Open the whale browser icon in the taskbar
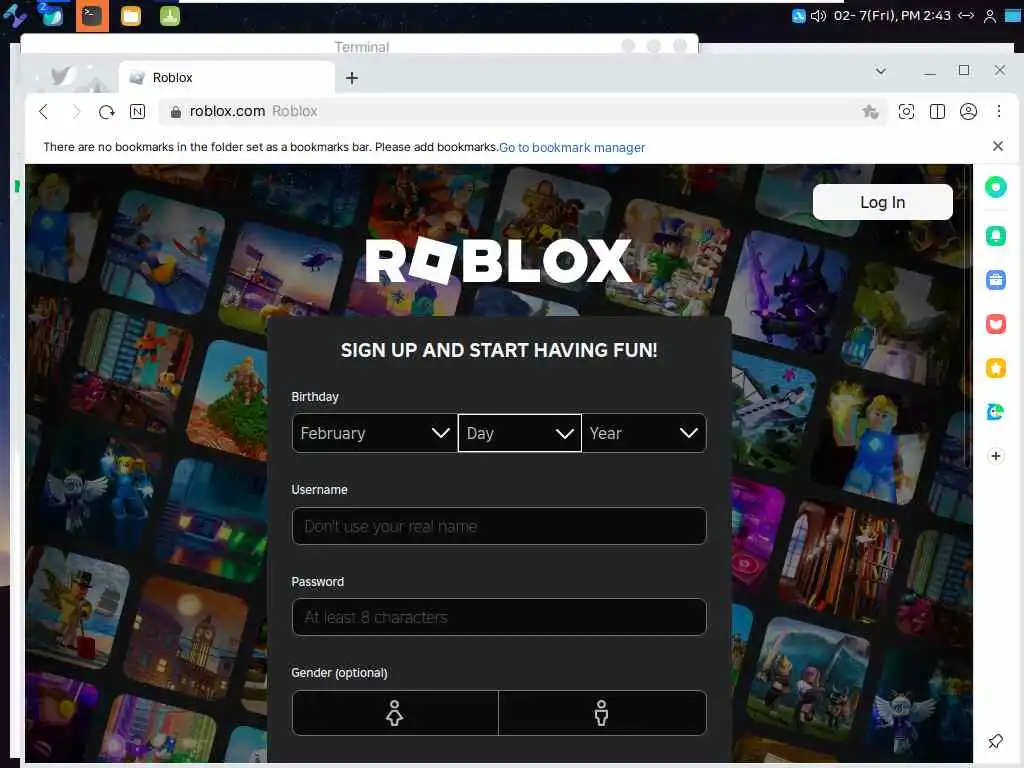Image resolution: width=1024 pixels, height=768 pixels. pos(52,16)
